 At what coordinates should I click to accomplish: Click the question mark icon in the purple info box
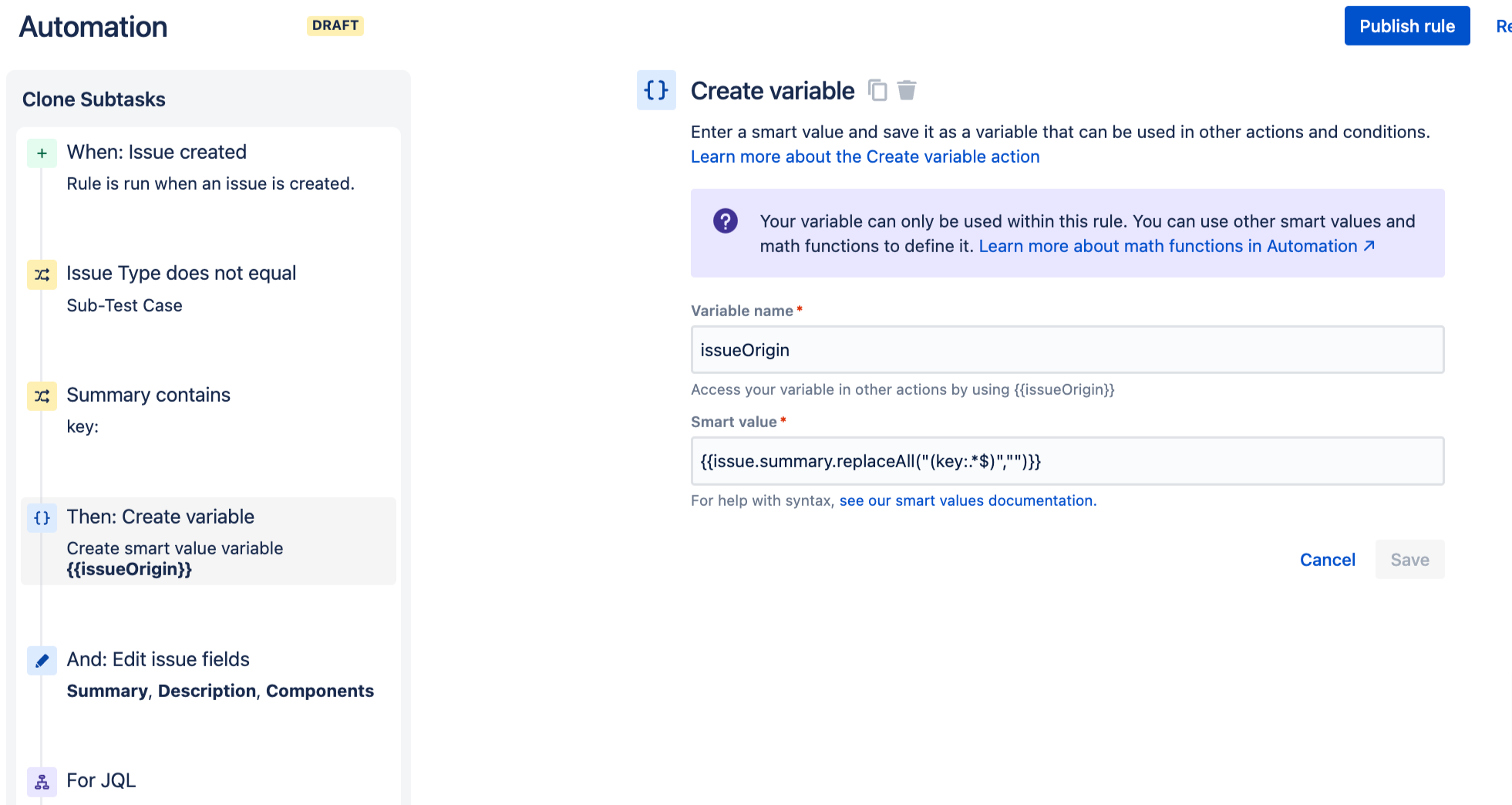tap(726, 222)
